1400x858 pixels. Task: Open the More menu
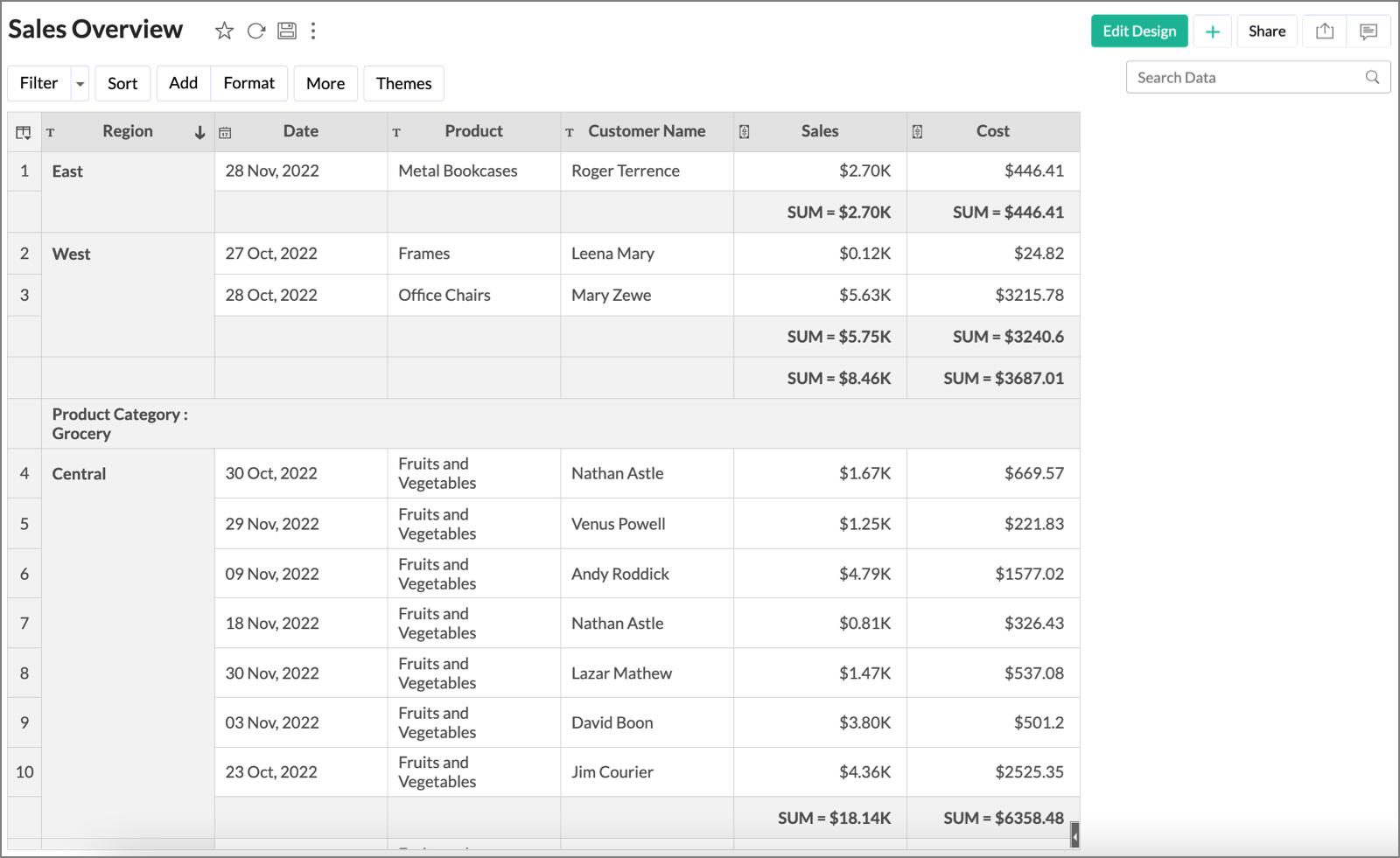pos(325,84)
